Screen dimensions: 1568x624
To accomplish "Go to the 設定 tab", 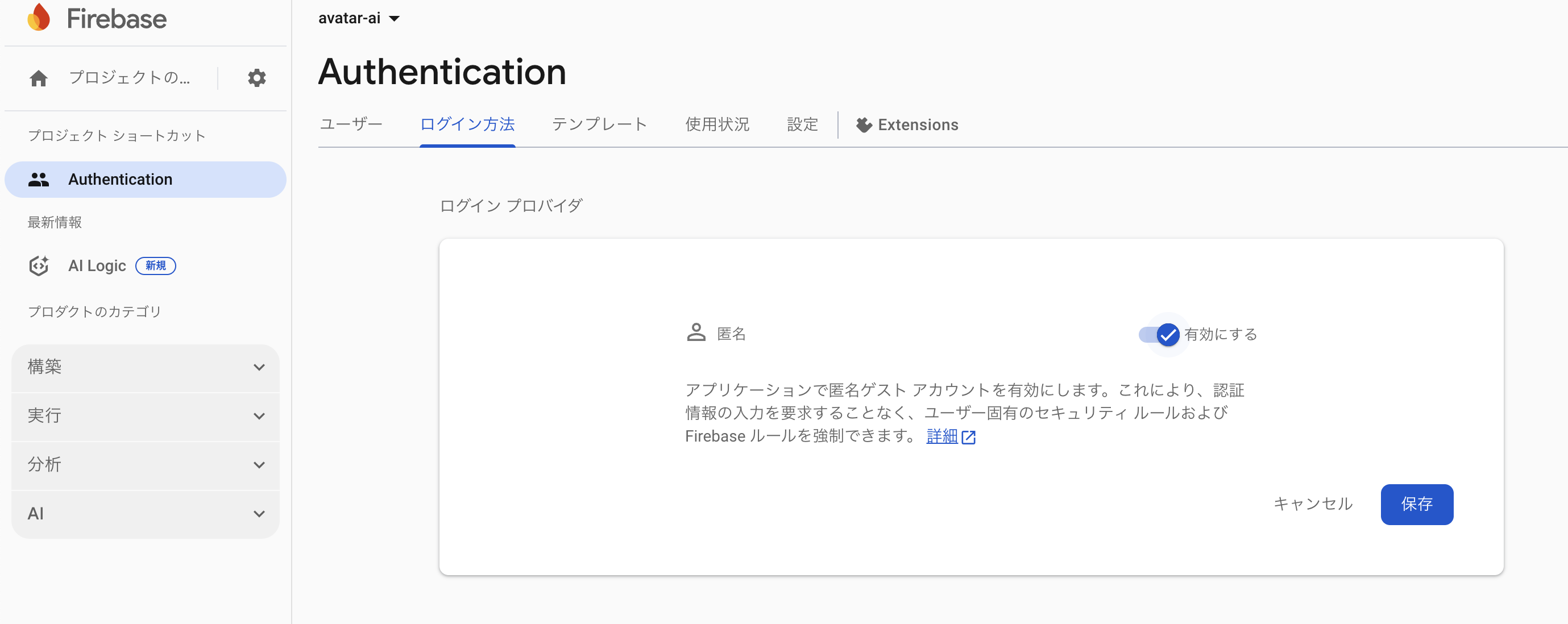I will 802,124.
